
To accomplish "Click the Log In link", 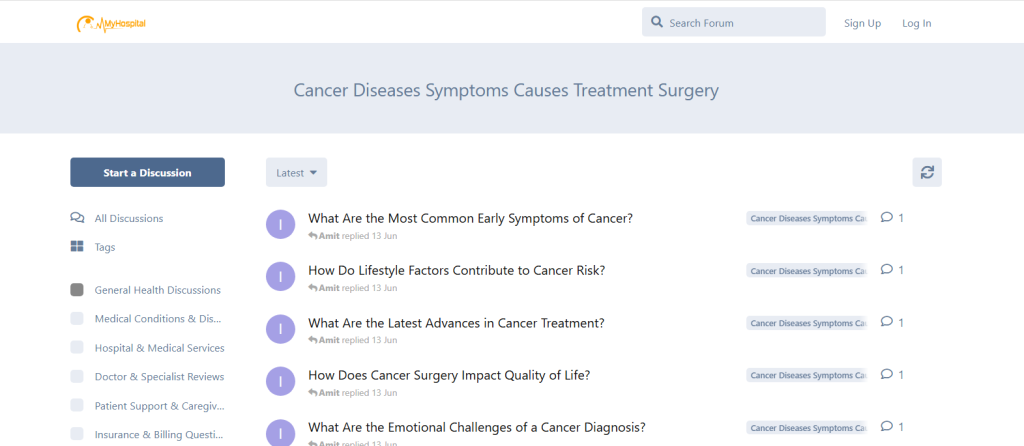I will tap(916, 23).
